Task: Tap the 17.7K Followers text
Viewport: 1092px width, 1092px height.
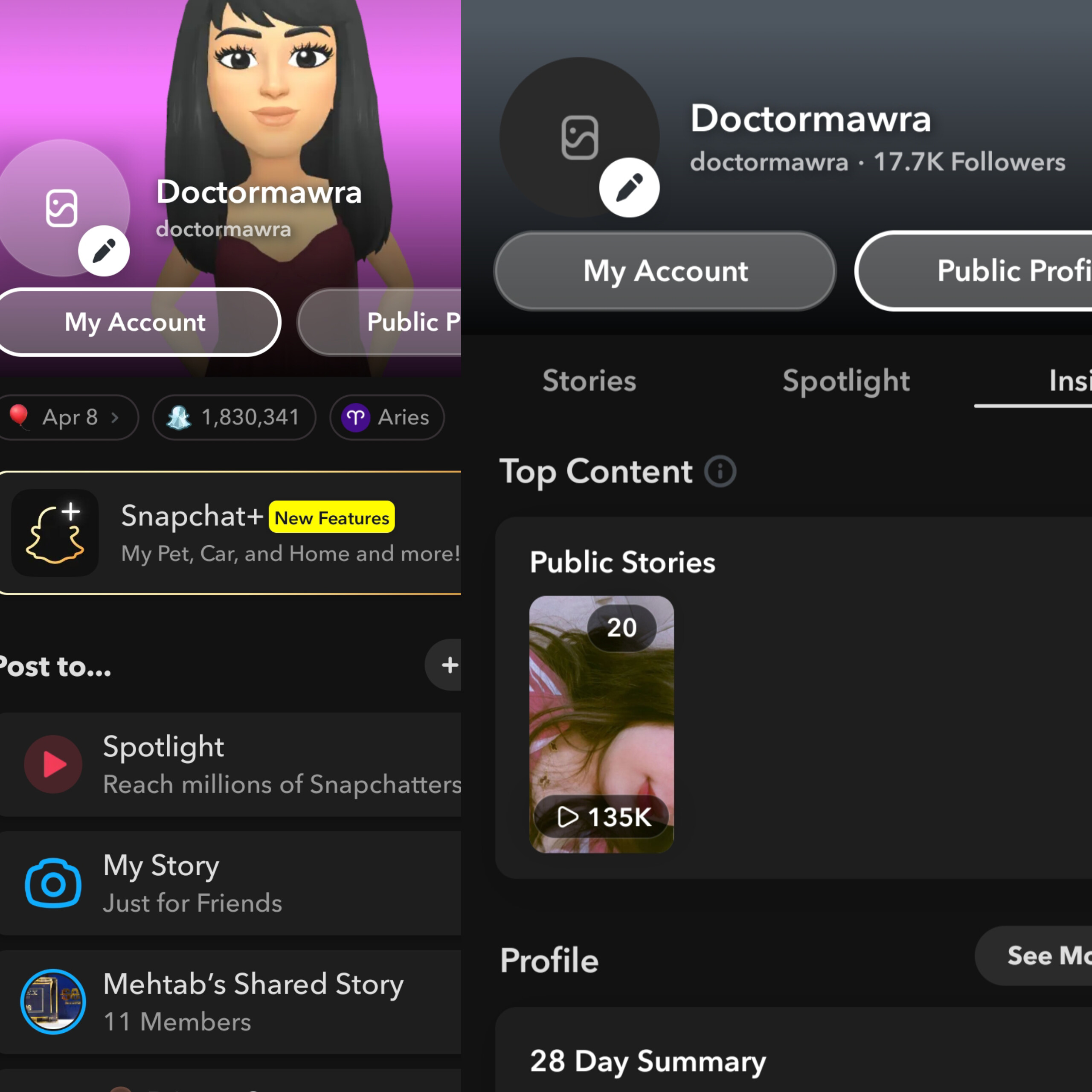Action: coord(969,162)
